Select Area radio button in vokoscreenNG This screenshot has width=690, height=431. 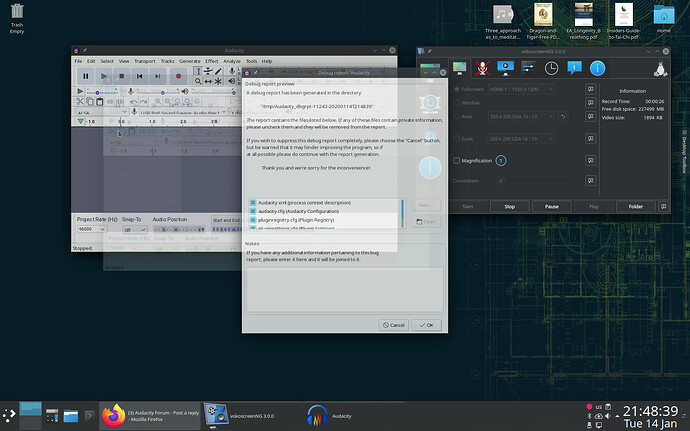pos(457,117)
